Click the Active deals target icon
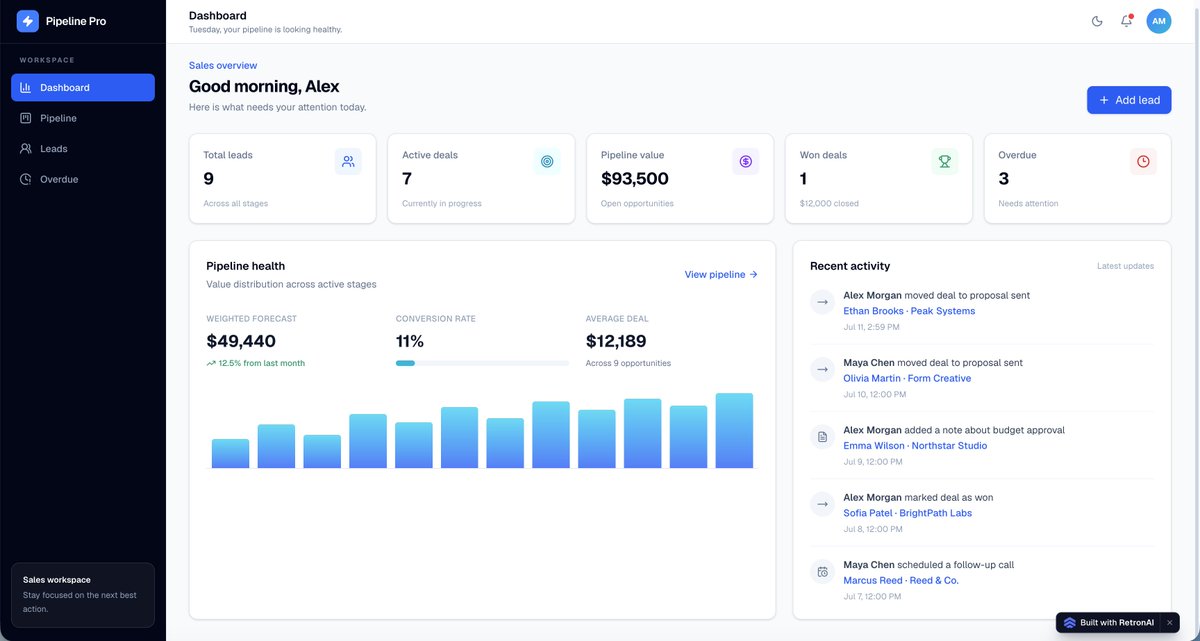The height and width of the screenshot is (641, 1200). 547,161
